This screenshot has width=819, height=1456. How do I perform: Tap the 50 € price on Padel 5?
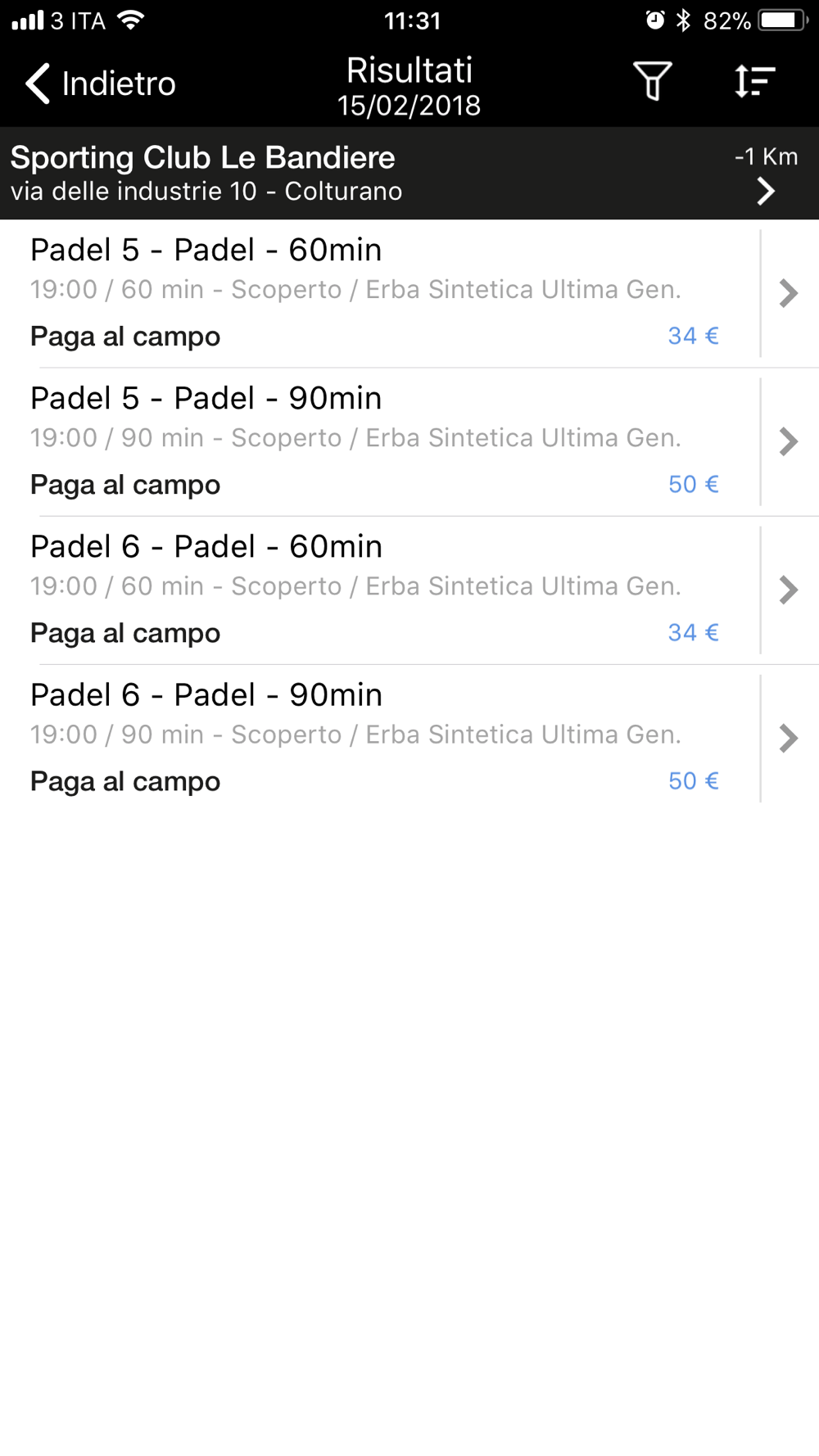(694, 484)
